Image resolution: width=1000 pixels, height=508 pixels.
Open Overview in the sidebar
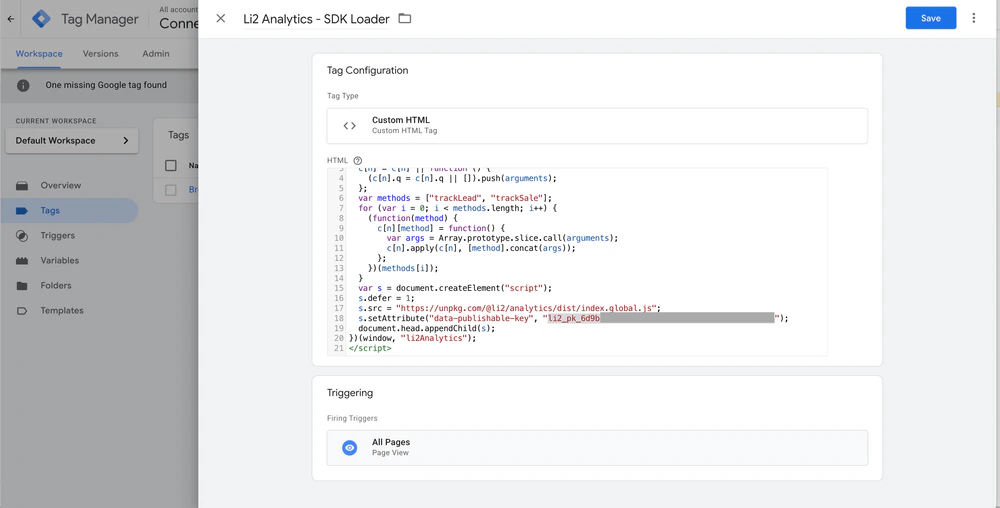point(61,185)
